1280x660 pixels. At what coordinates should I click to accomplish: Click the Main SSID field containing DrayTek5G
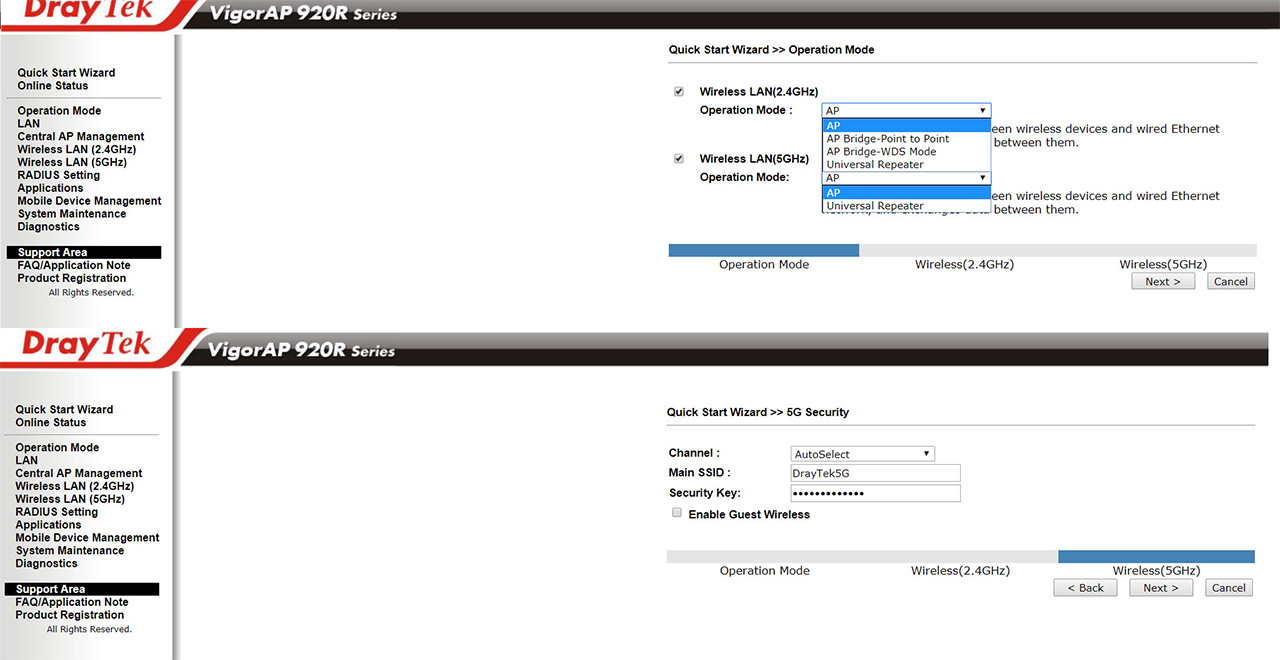875,473
